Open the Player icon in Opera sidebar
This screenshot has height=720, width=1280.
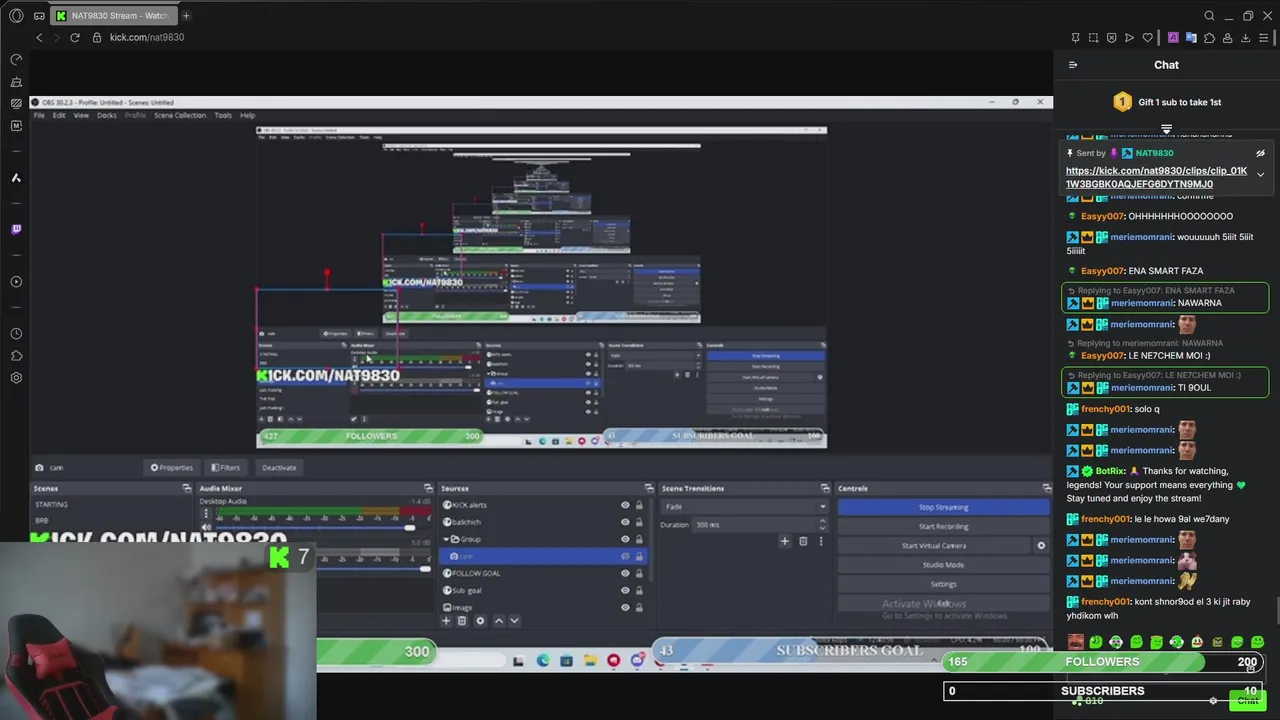[x=16, y=282]
